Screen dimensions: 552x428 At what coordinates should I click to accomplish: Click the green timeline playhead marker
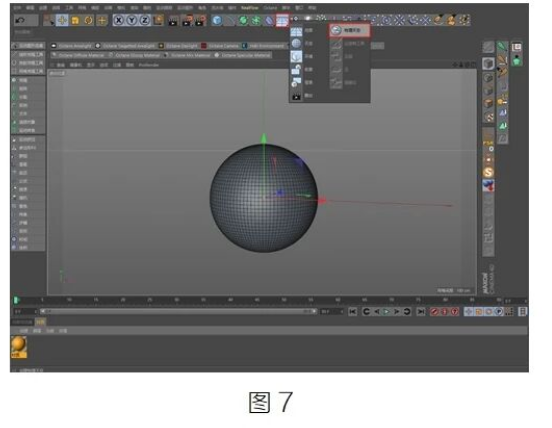click(x=16, y=300)
